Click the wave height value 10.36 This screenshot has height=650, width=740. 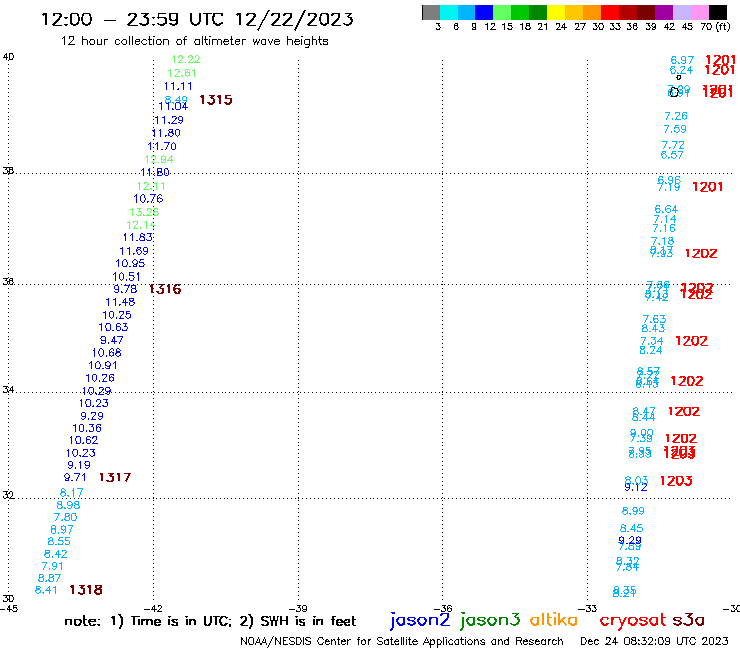(87, 429)
